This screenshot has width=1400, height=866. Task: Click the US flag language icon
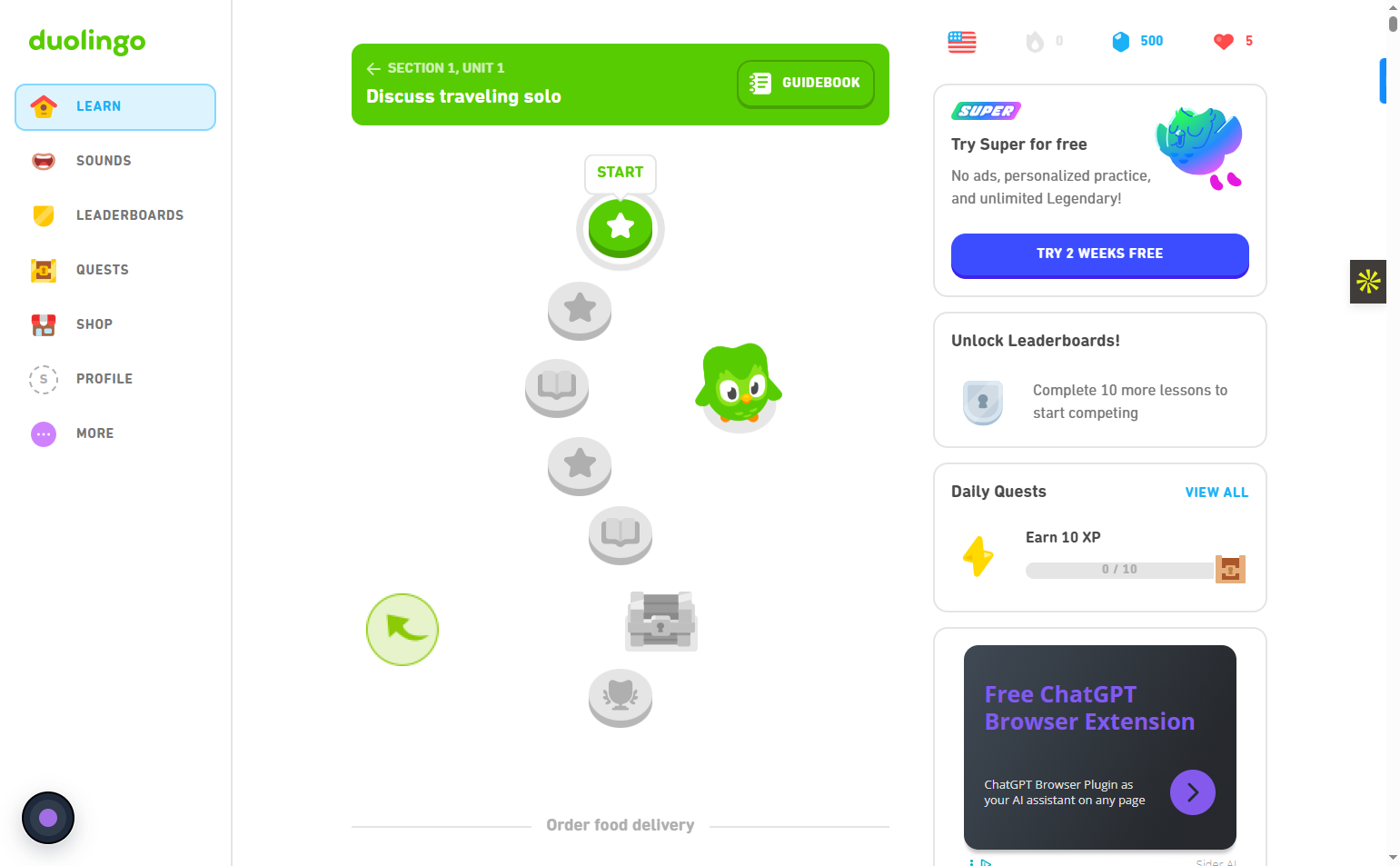(962, 42)
